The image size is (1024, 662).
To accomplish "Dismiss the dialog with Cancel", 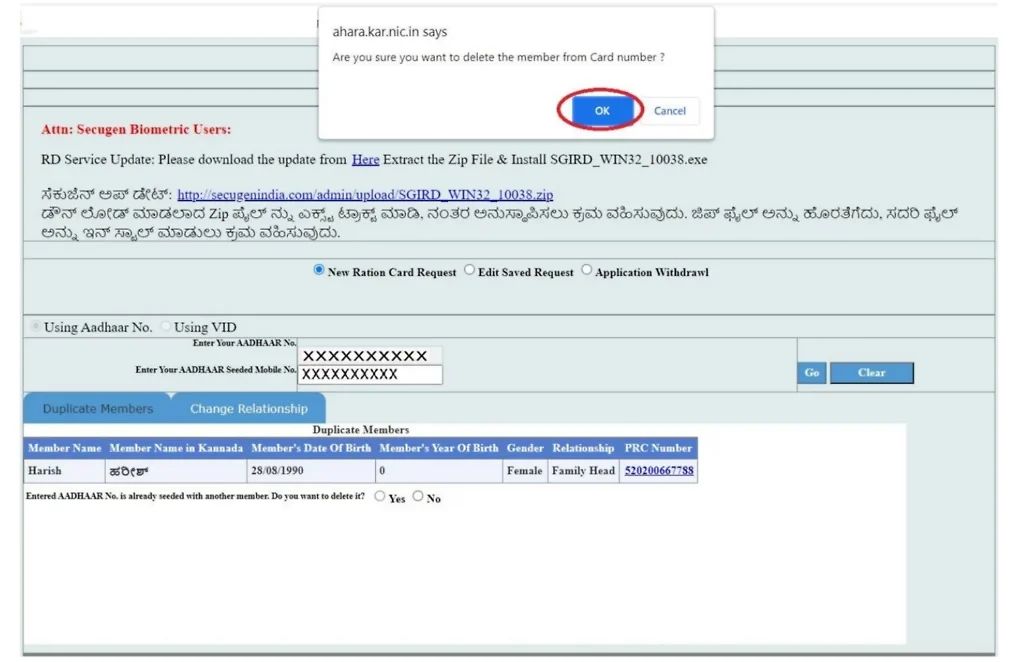I will click(x=669, y=110).
